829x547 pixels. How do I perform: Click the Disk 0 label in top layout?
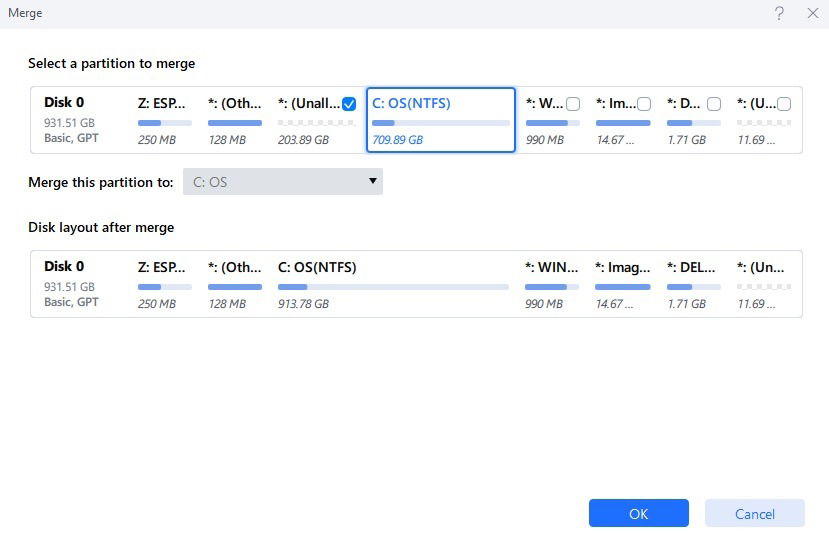coord(64,103)
